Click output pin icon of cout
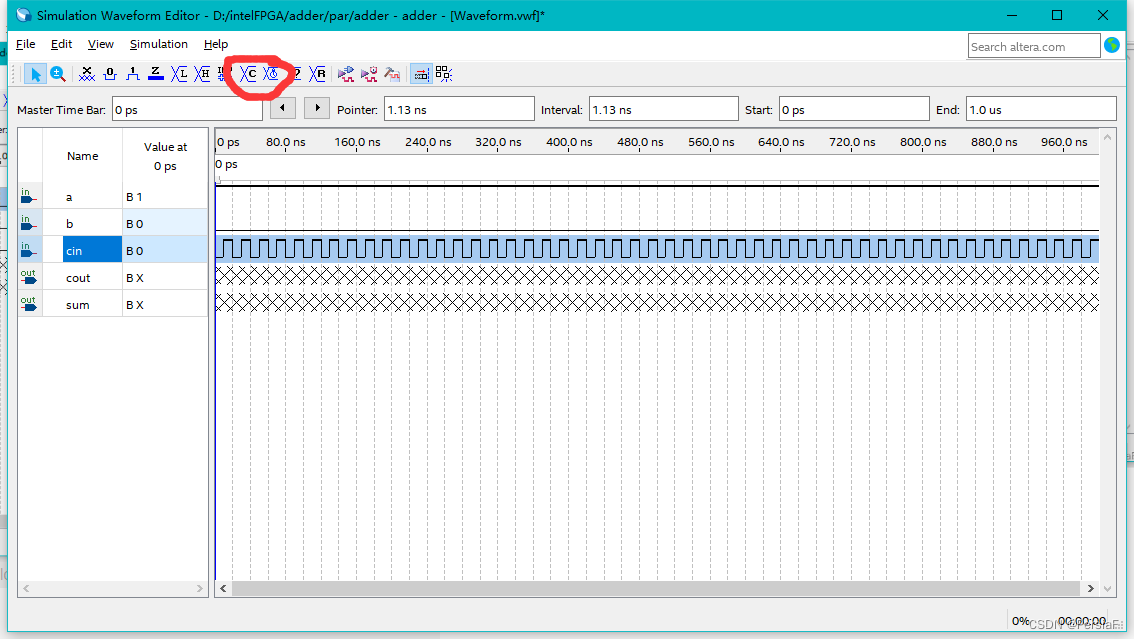Viewport: 1134px width, 639px height. click(x=28, y=277)
